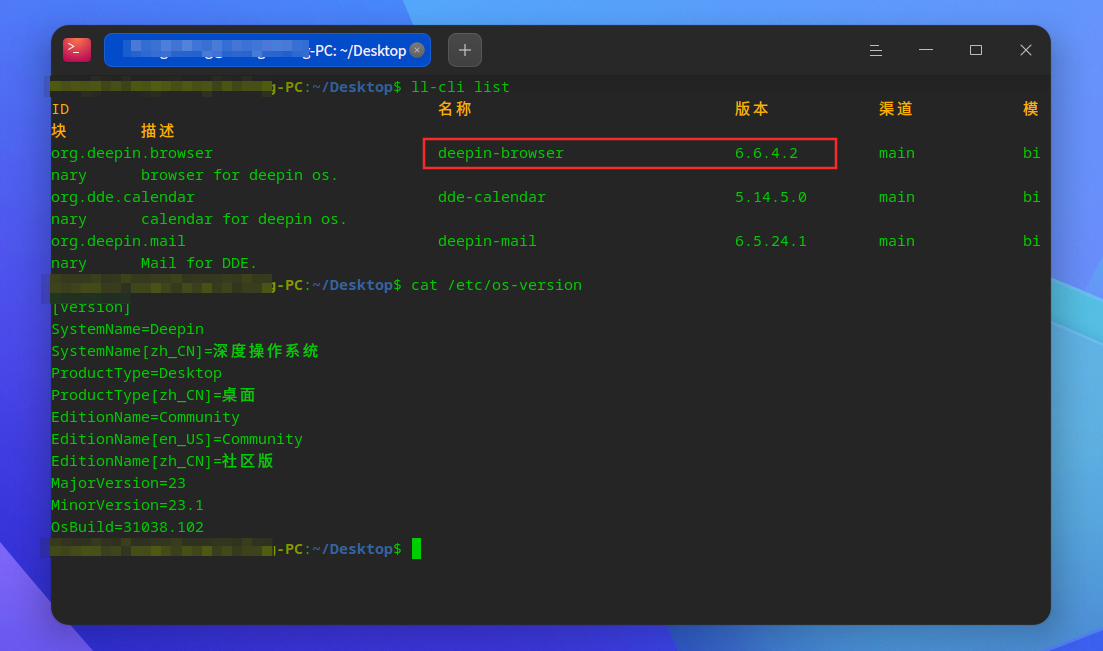Click the 'll-cli list' command text
Screen dimensions: 1103x651
click(x=460, y=87)
